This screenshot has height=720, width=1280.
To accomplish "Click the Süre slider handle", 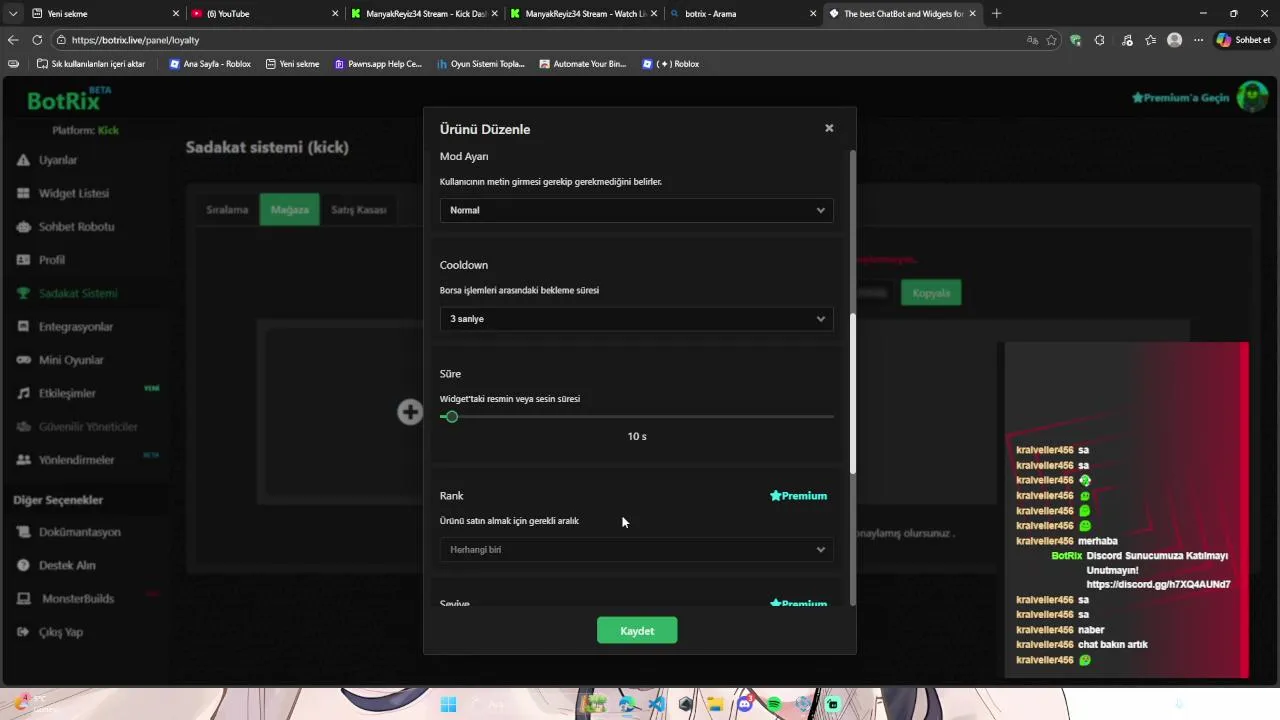I will (451, 417).
